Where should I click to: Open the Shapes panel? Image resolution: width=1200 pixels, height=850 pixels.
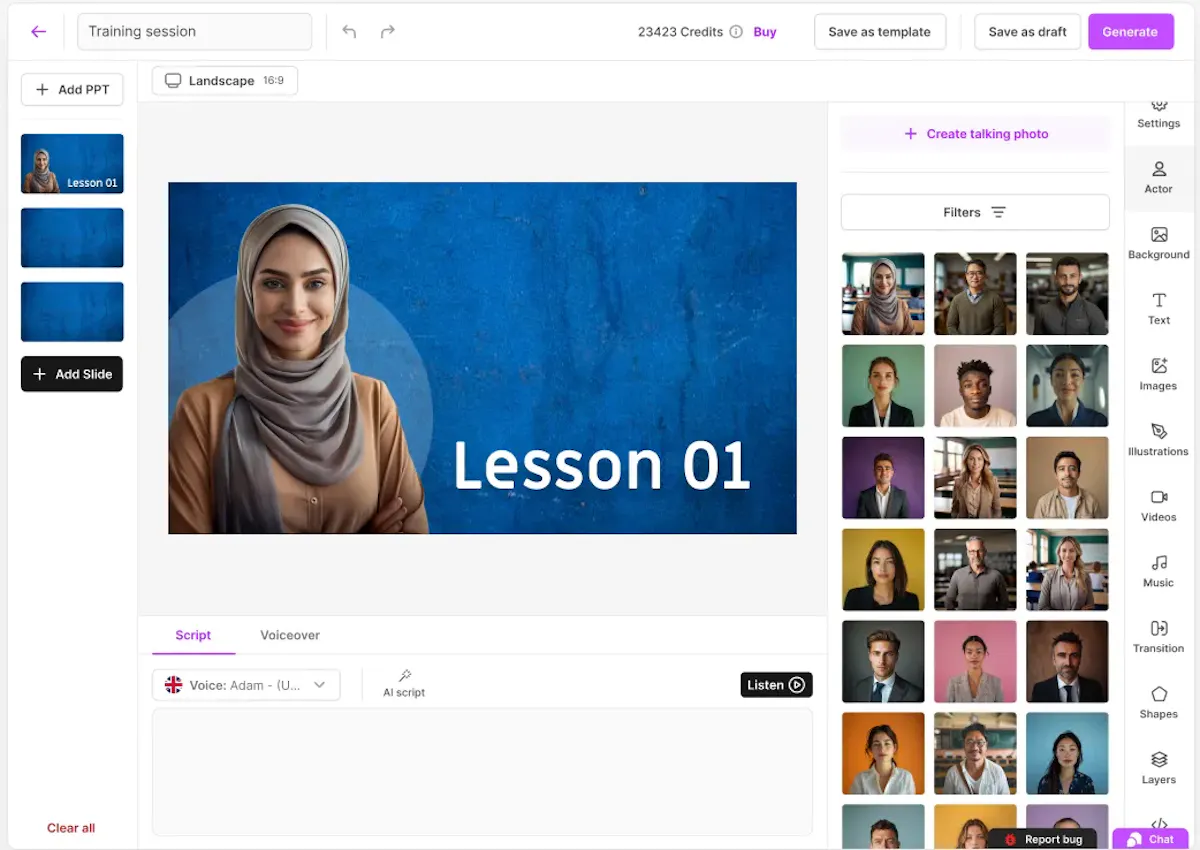(1159, 703)
